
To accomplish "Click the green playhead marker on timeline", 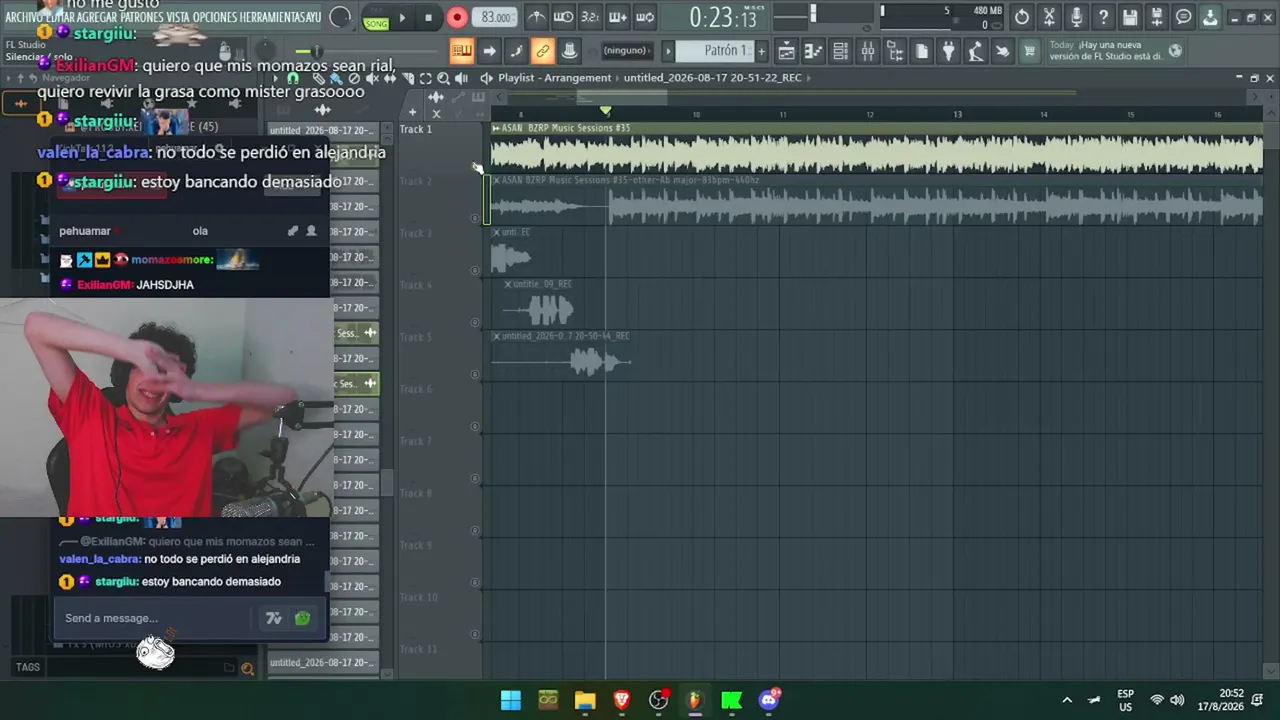I will tap(605, 111).
